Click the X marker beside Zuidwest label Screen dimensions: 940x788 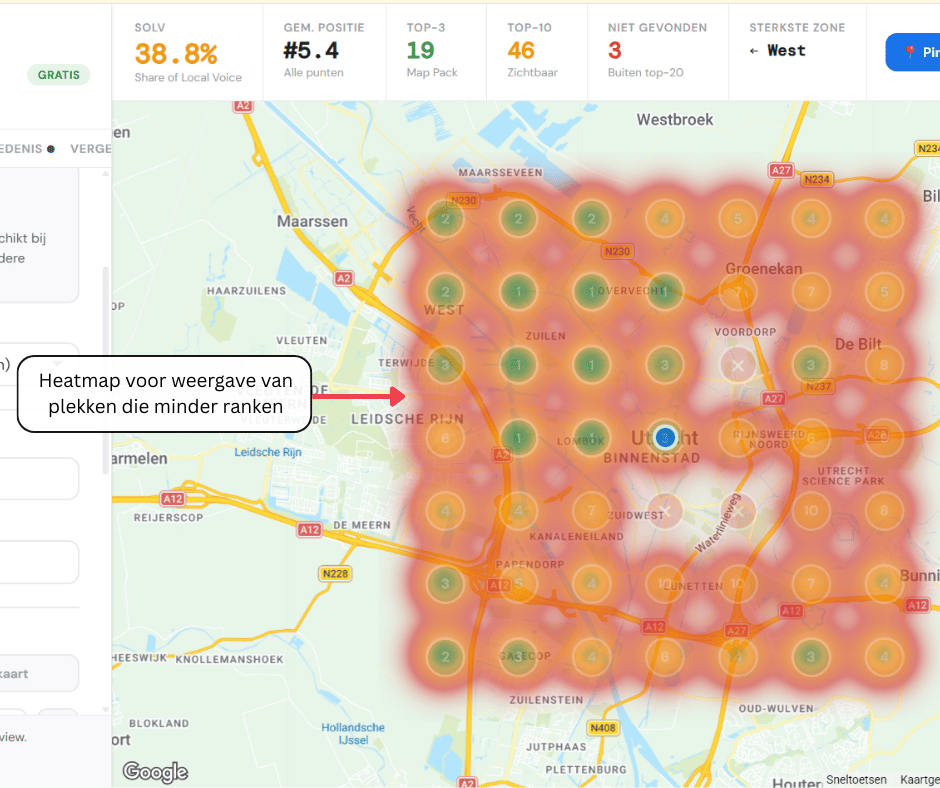pyautogui.click(x=665, y=510)
